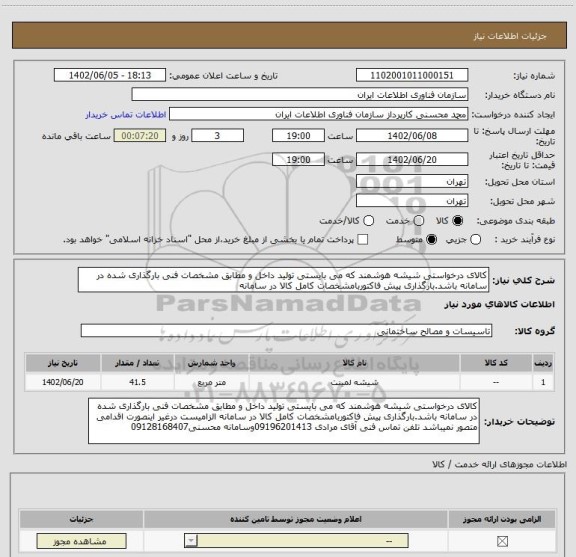Click the گروه کالا field تاسیسات و مصالح ساختمانی
This screenshot has height=557, width=576.
tap(286, 331)
